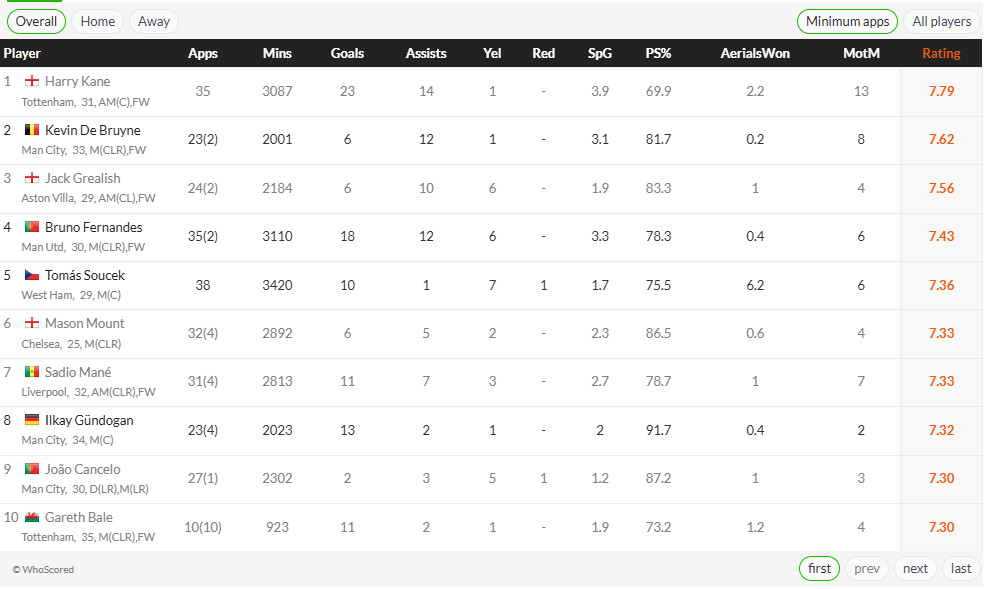This screenshot has height=589, width=985.
Task: Click the England flag beside Harry Kane
Action: tap(31, 82)
